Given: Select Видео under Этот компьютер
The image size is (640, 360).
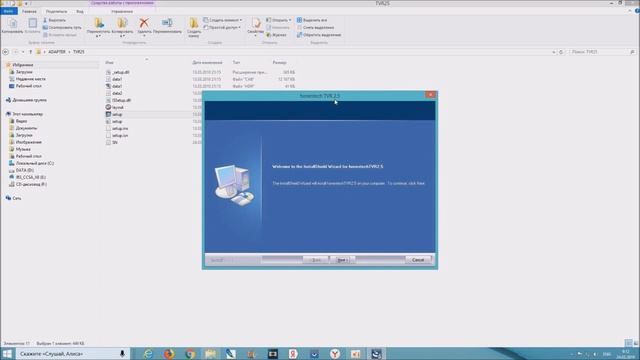Looking at the screenshot, I should 21,121.
